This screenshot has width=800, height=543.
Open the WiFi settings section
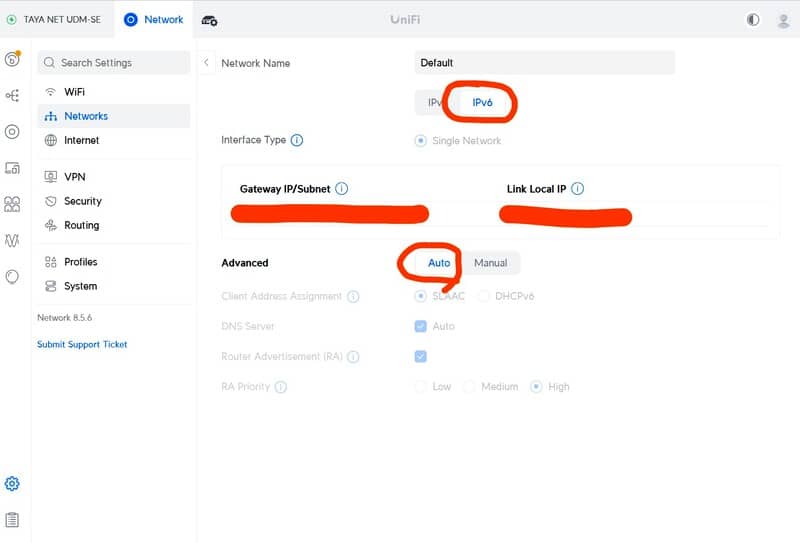point(74,91)
